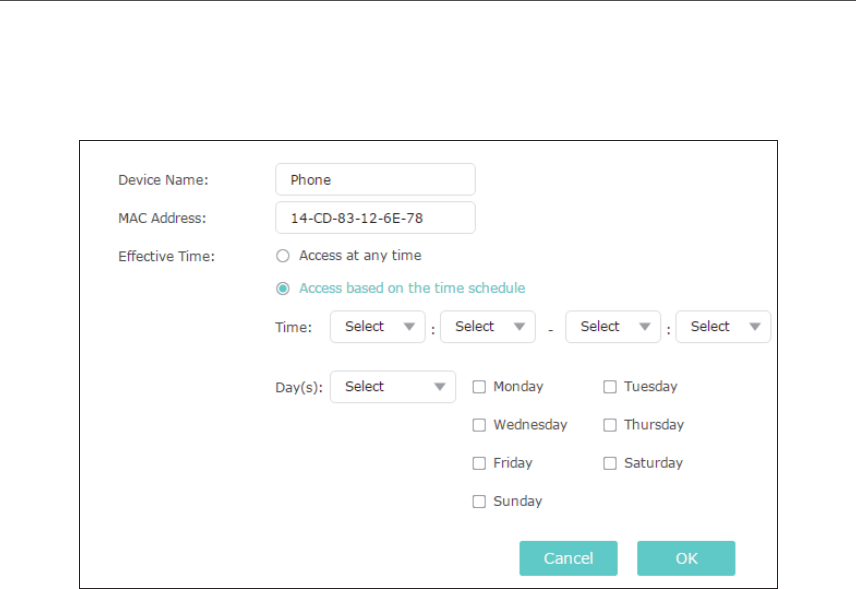Viewport: 856px width, 589px height.
Task: Enable the Wednesday checkbox
Action: coord(479,425)
